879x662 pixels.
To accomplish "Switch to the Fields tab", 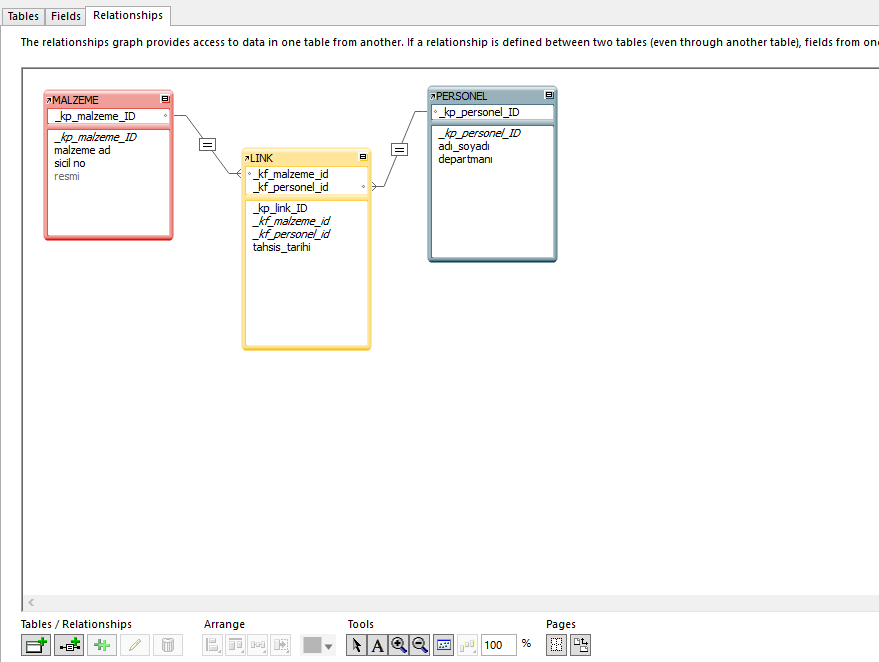I will pyautogui.click(x=66, y=16).
